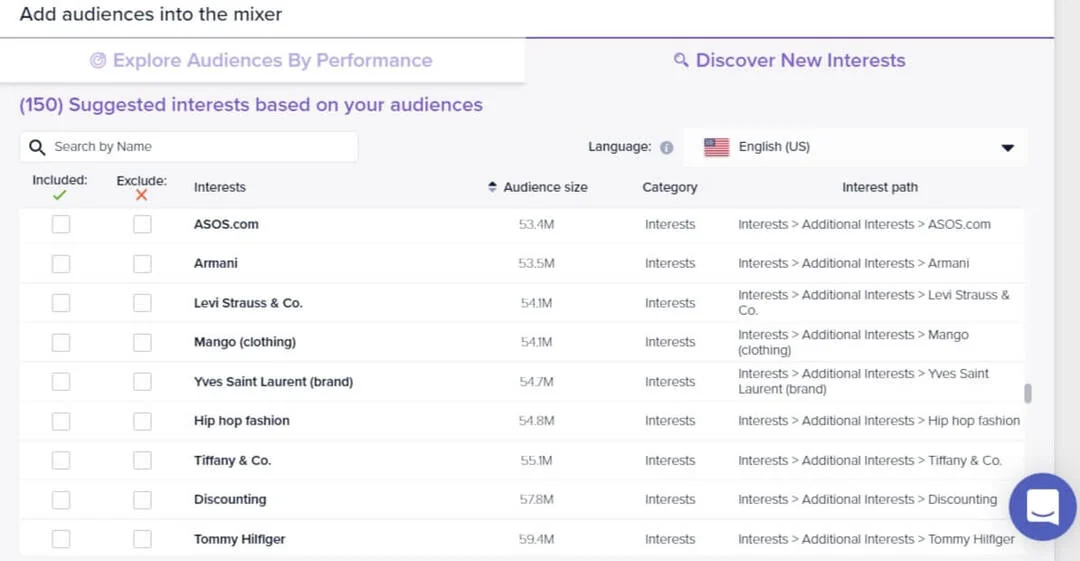The height and width of the screenshot is (561, 1080).
Task: Click the 55.1M audience size value
Action: 536,460
